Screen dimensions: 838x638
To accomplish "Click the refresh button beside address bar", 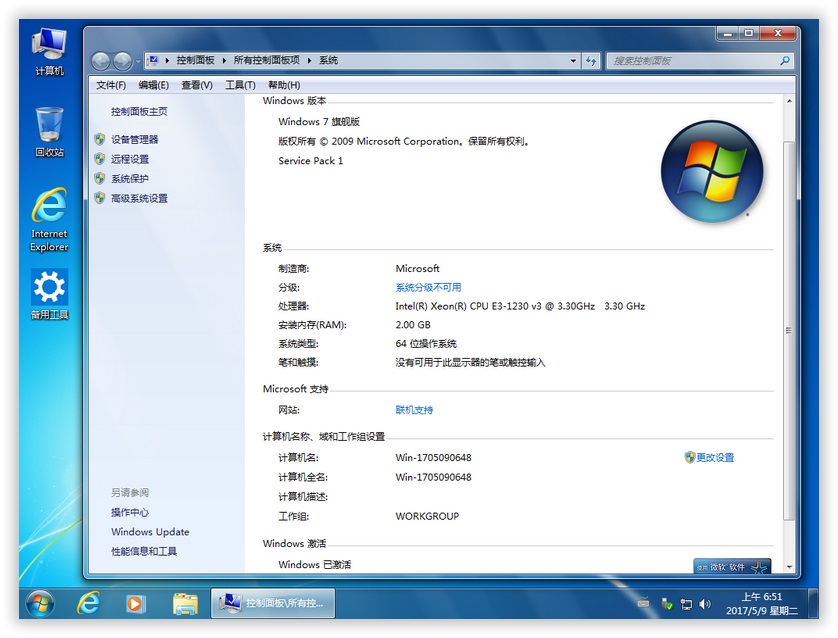I will click(x=591, y=60).
